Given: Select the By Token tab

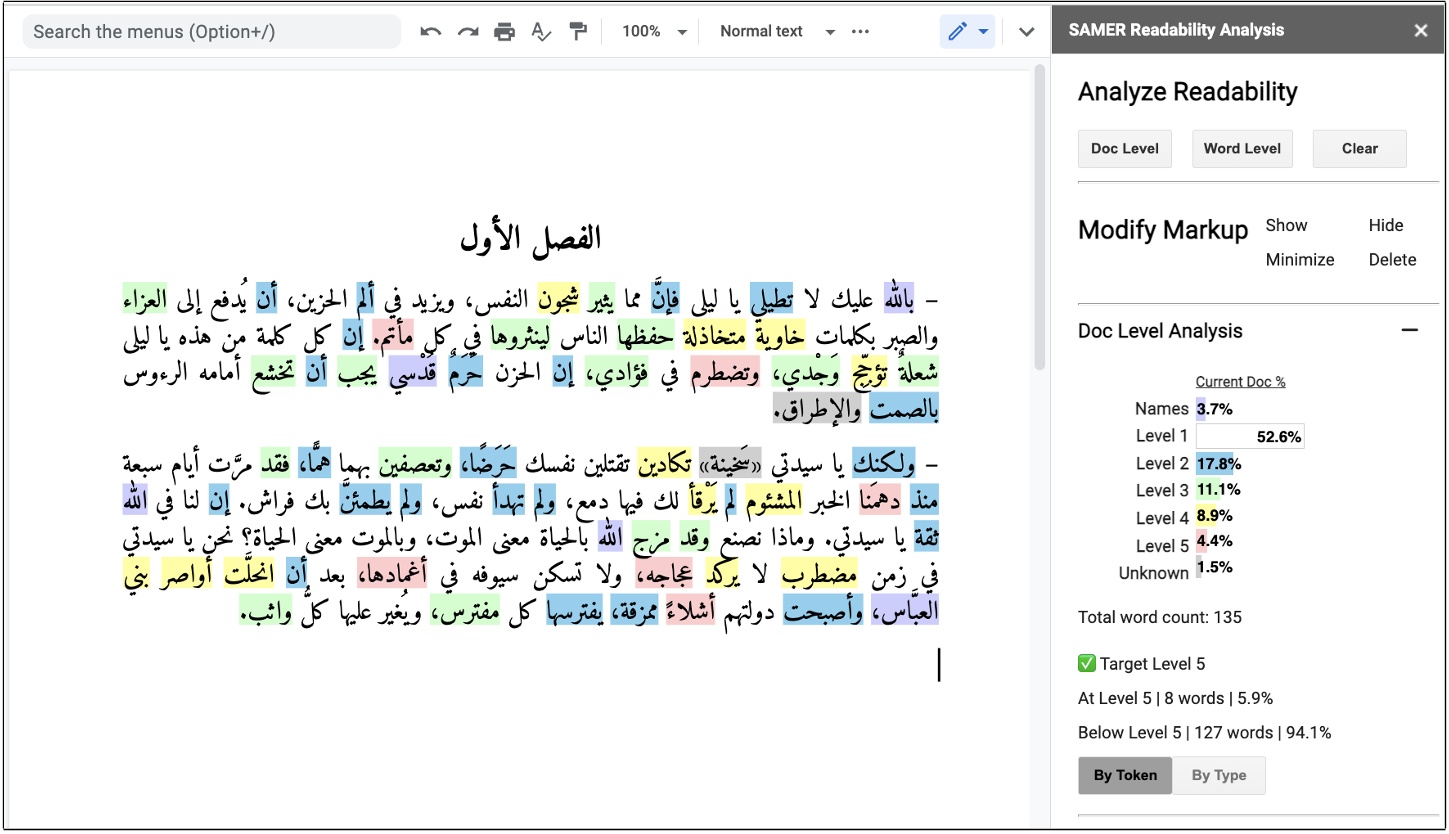Looking at the screenshot, I should point(1124,775).
